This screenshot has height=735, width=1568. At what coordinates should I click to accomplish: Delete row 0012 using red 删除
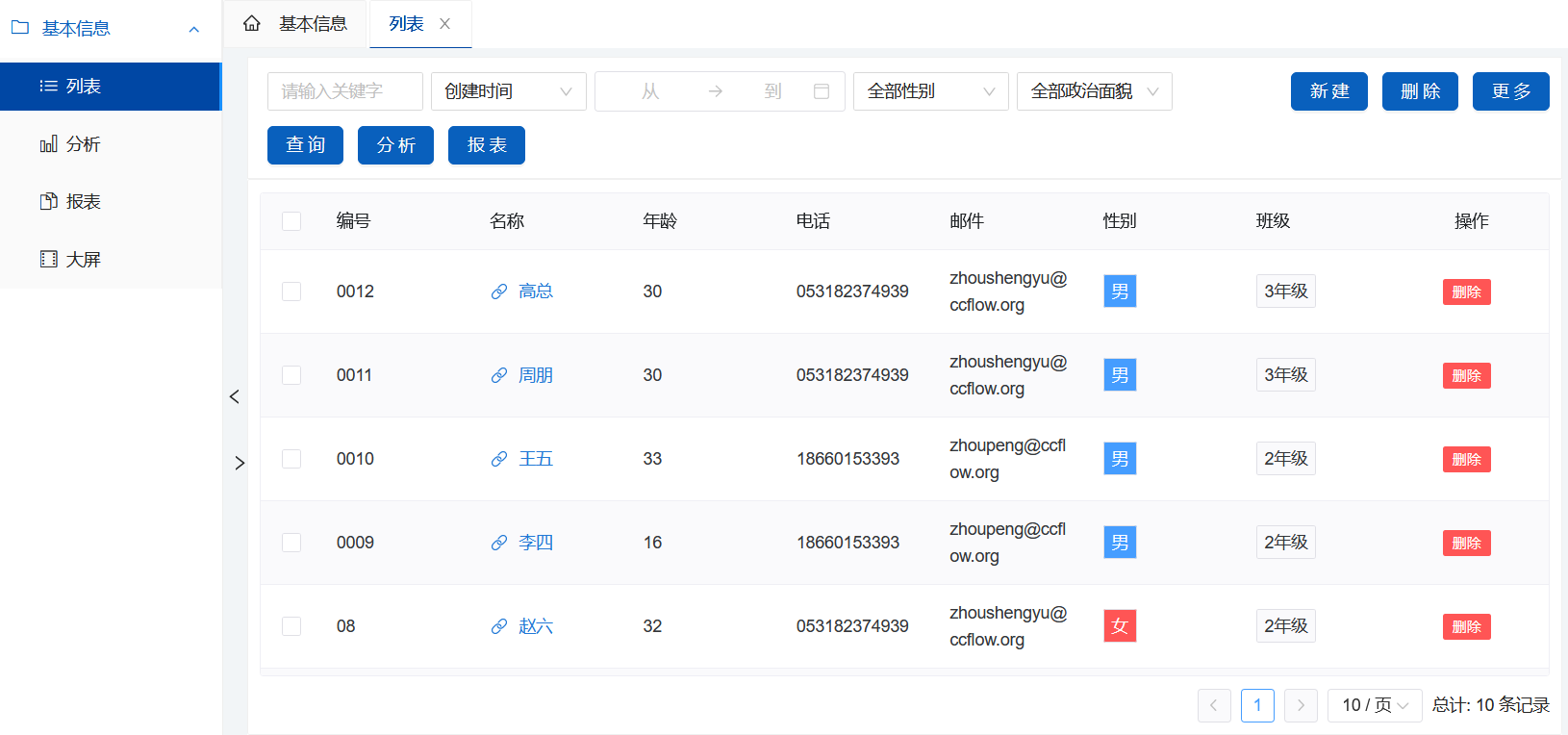tap(1467, 292)
